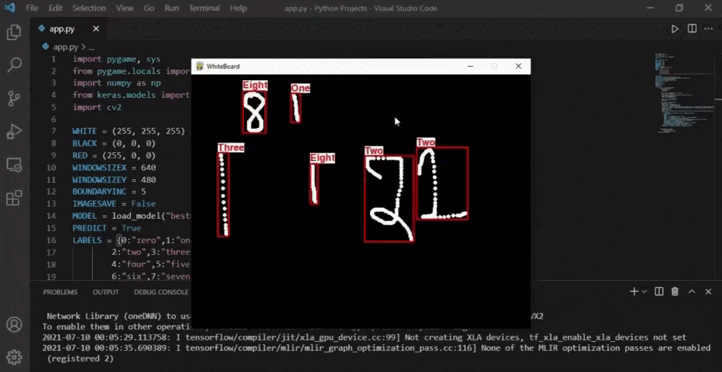Open the Explorer view in activity bar
Viewport: 722px width, 372px height.
14,32
